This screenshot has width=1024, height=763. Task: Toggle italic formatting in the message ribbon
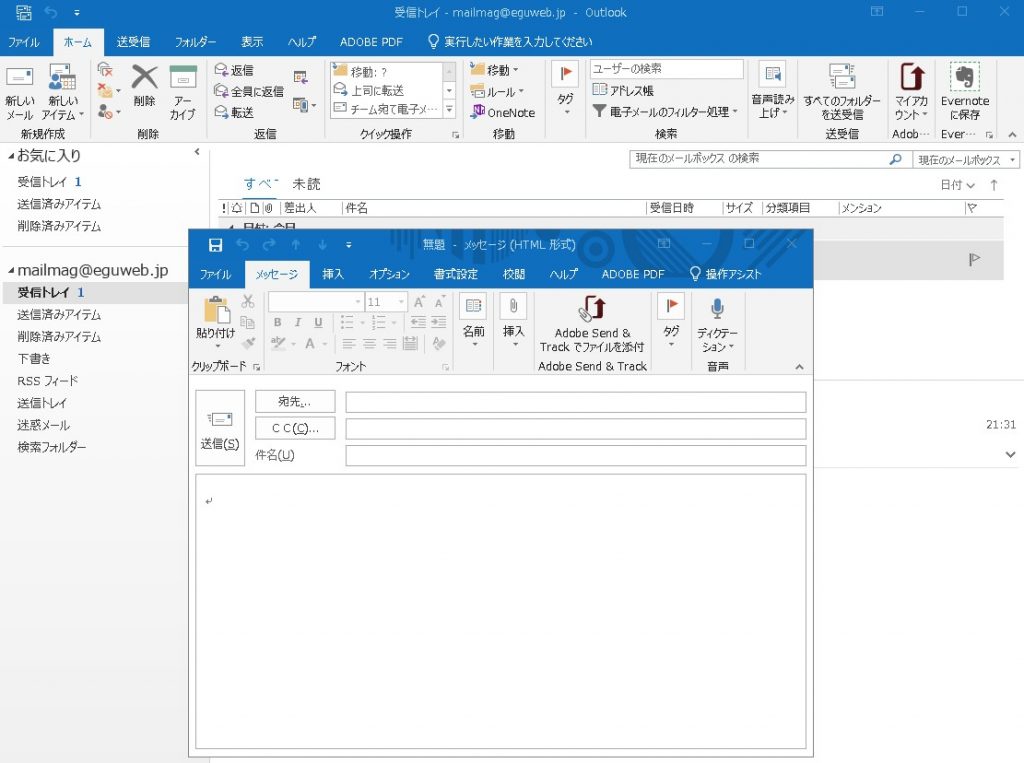(x=298, y=322)
